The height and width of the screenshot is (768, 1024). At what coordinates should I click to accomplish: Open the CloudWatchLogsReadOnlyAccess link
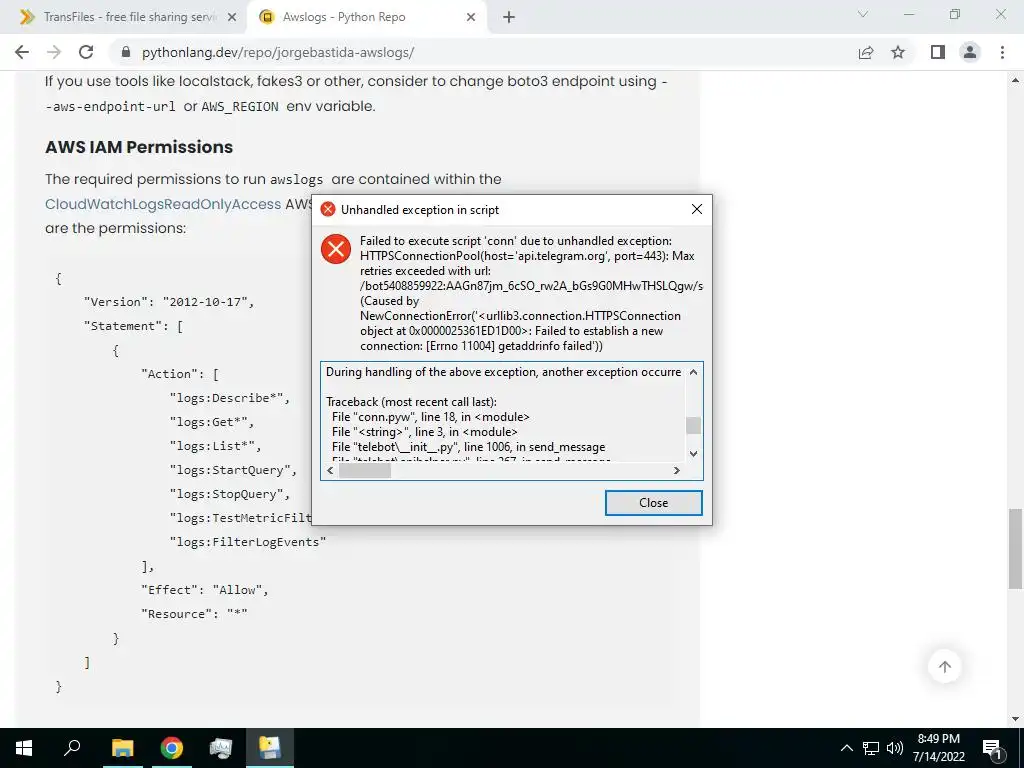[163, 204]
